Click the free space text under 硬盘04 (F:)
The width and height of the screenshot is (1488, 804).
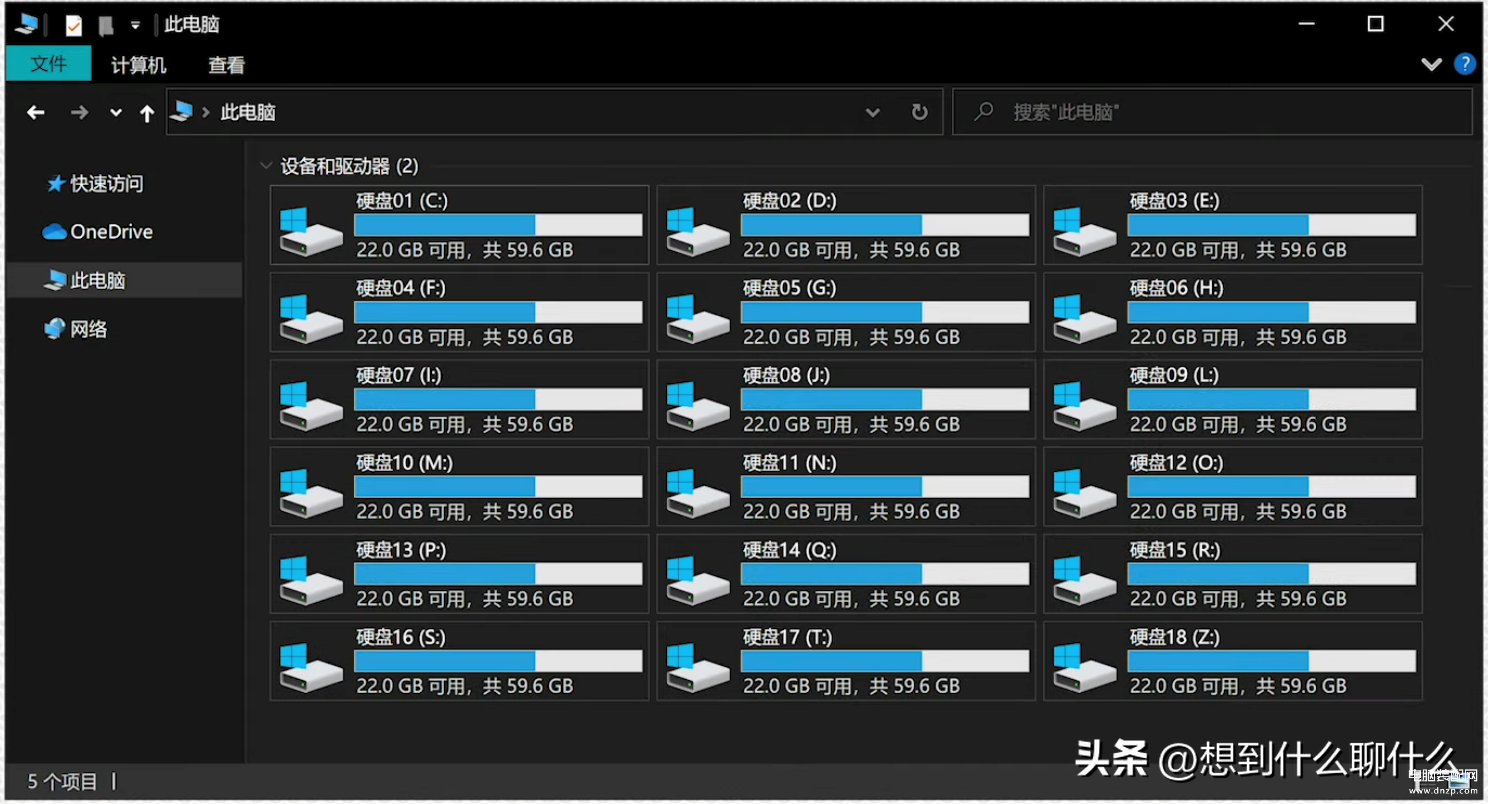click(x=465, y=337)
